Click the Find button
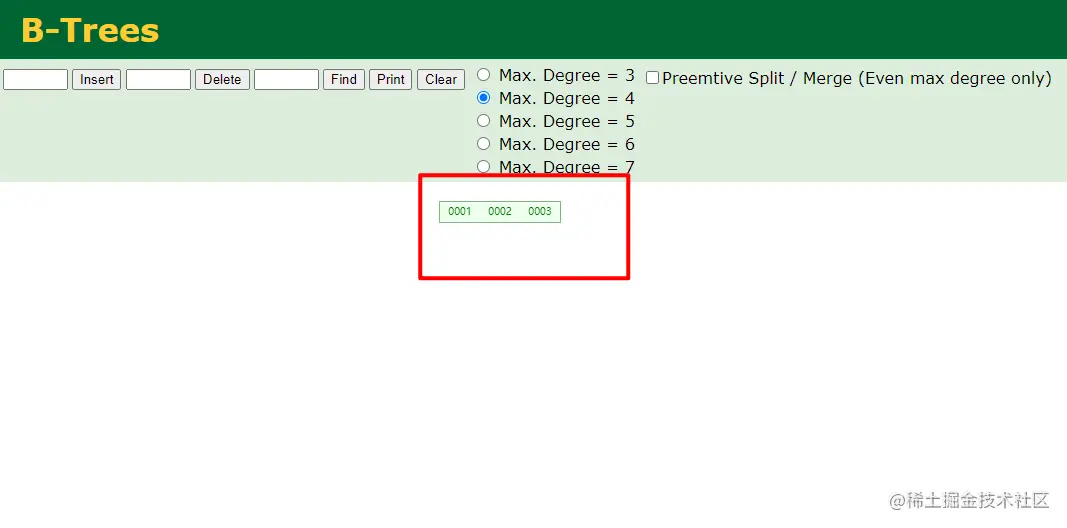Image resolution: width=1067 pixels, height=528 pixels. click(344, 80)
